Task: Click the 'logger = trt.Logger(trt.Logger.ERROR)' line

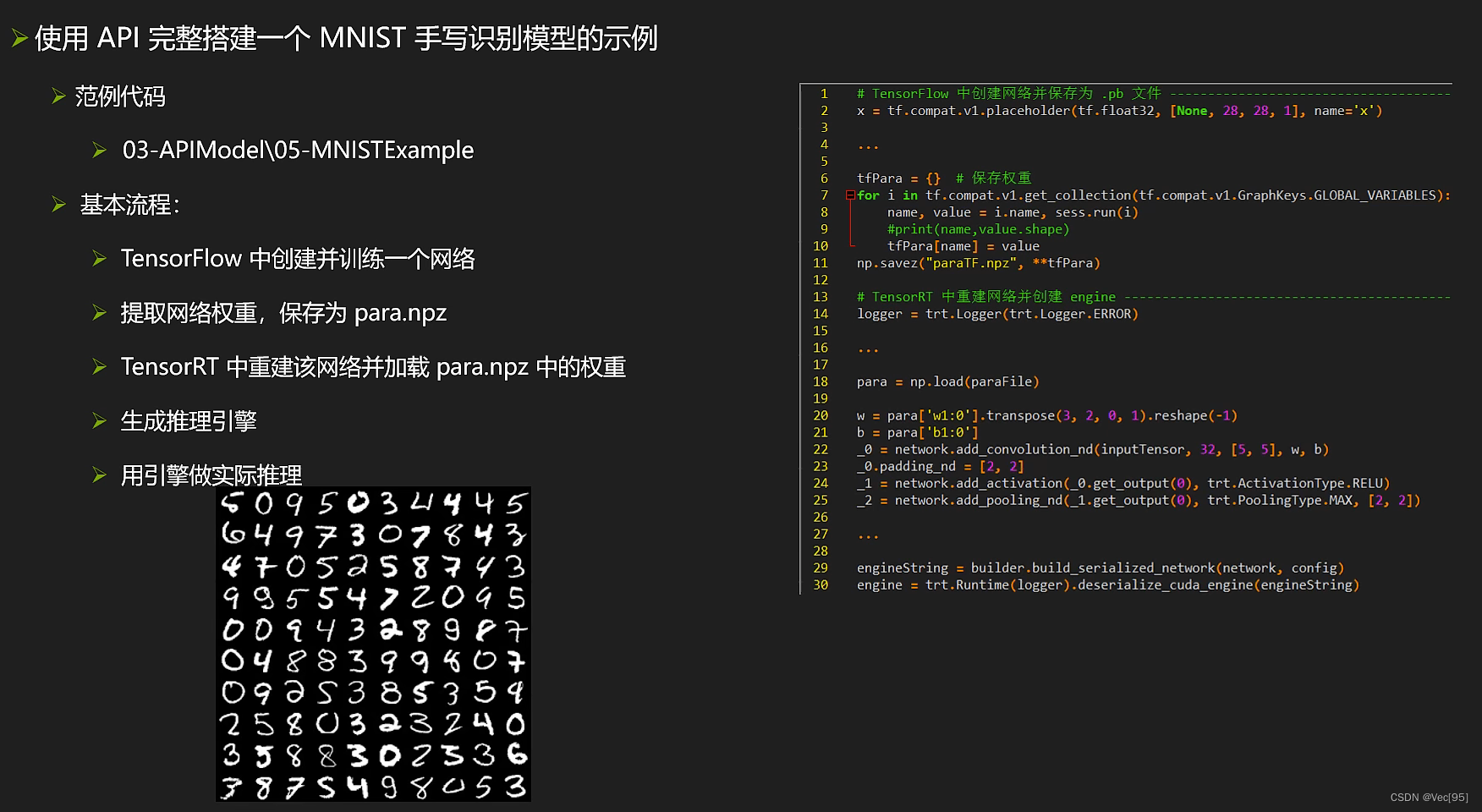Action: click(997, 314)
